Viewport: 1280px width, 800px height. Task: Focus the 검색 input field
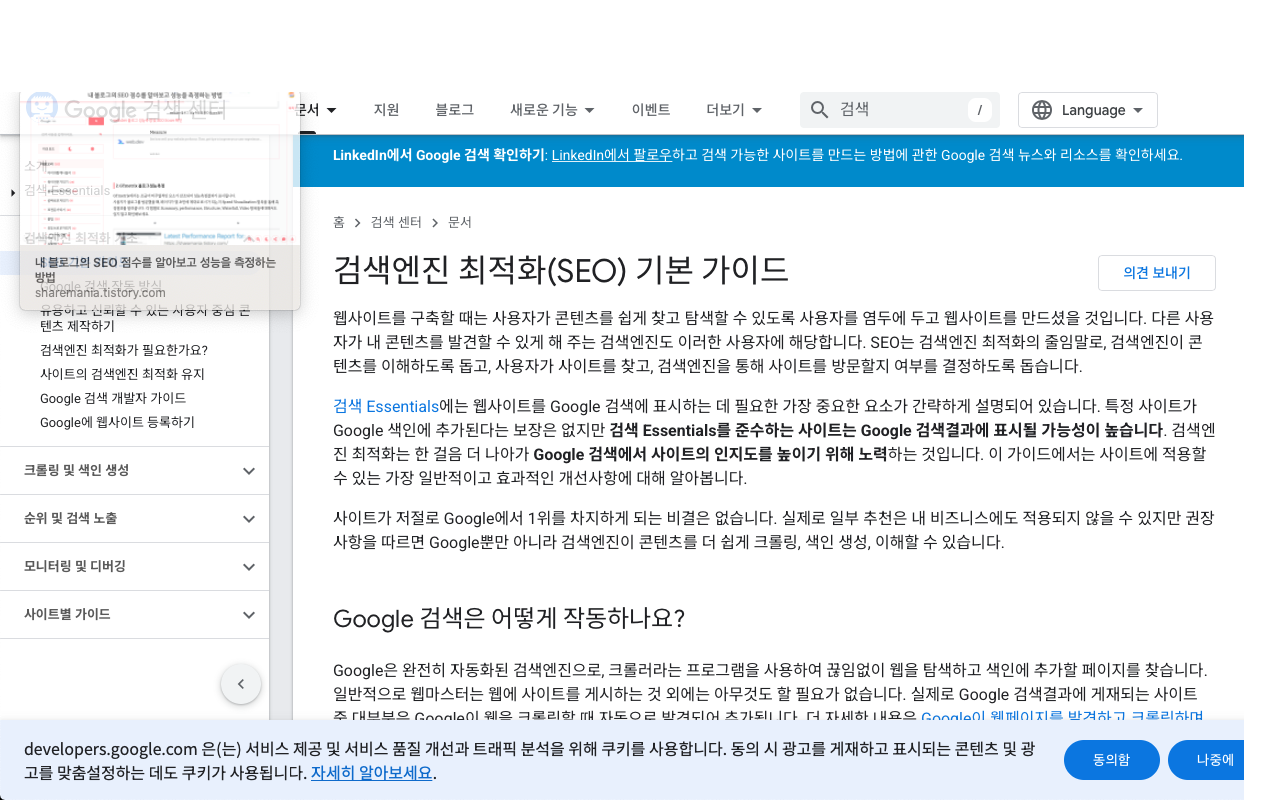[x=900, y=110]
